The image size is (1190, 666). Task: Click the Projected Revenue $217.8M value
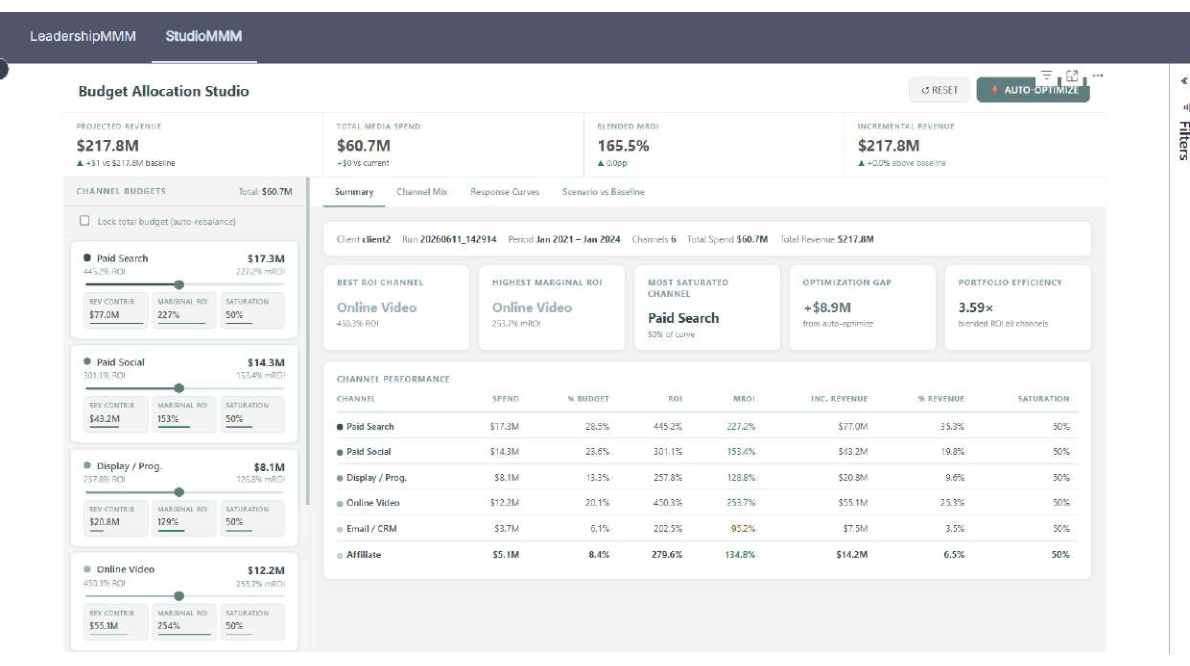[107, 146]
